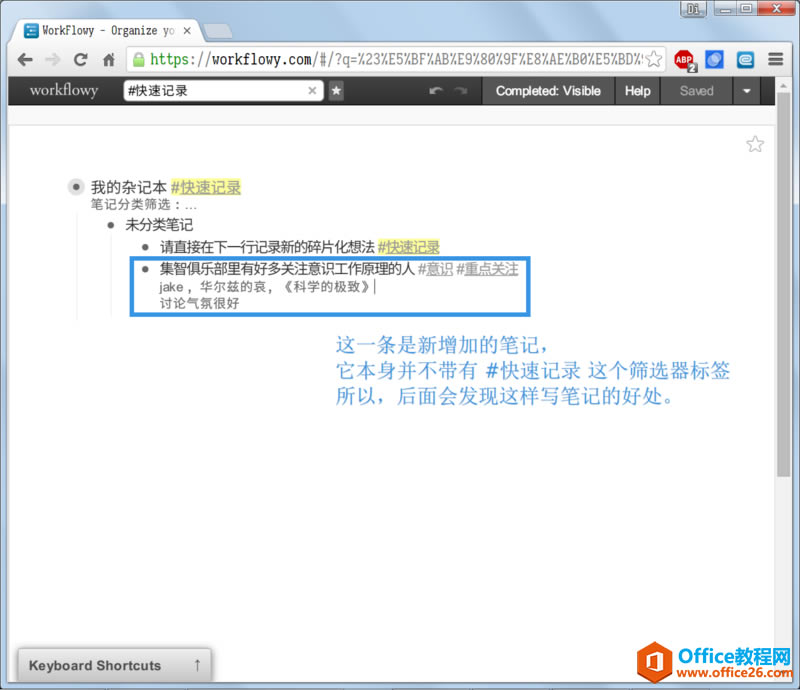Viewport: 800px width, 690px height.
Task: Click the browser back arrow
Action: pyautogui.click(x=25, y=60)
